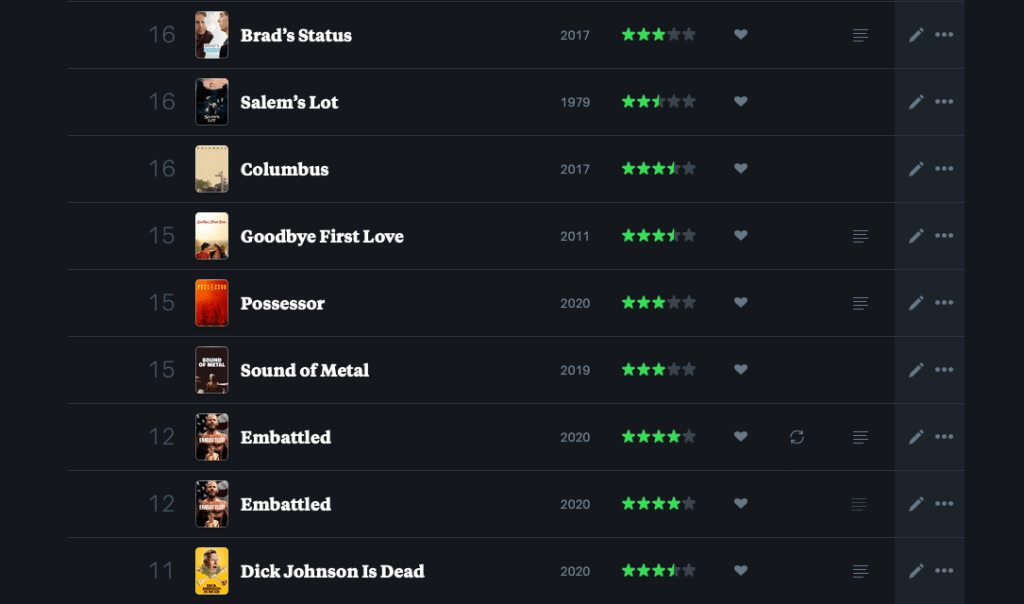Viewport: 1024px width, 604px height.
Task: Toggle the like heart for Sound of Metal
Action: pos(741,370)
